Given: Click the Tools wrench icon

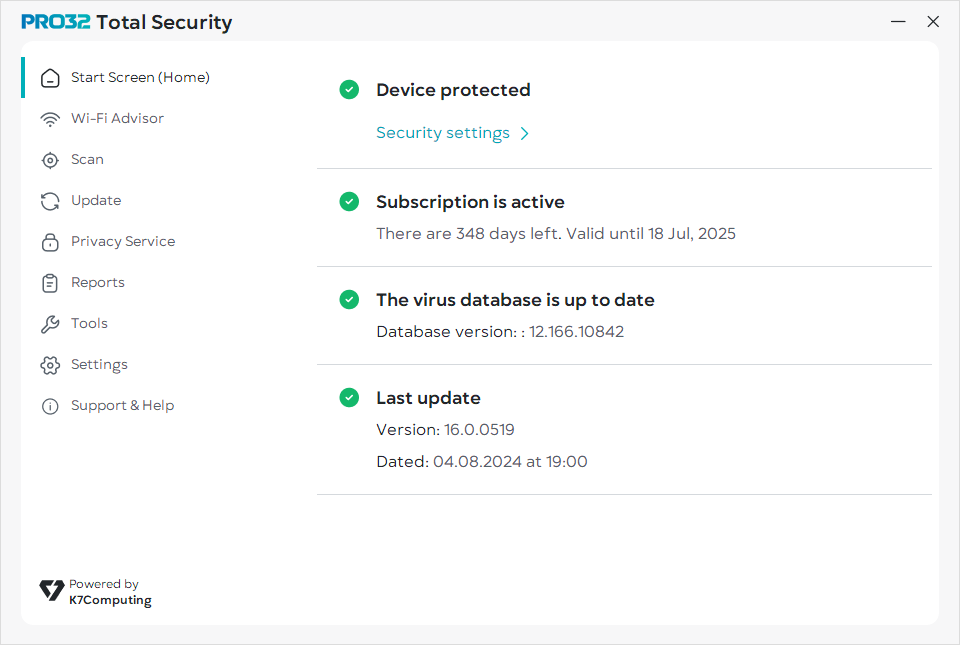Looking at the screenshot, I should (50, 324).
